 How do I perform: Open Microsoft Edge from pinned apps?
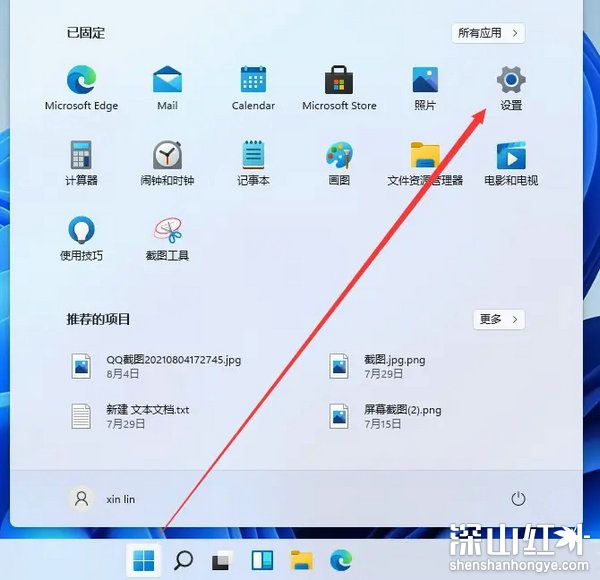(81, 88)
